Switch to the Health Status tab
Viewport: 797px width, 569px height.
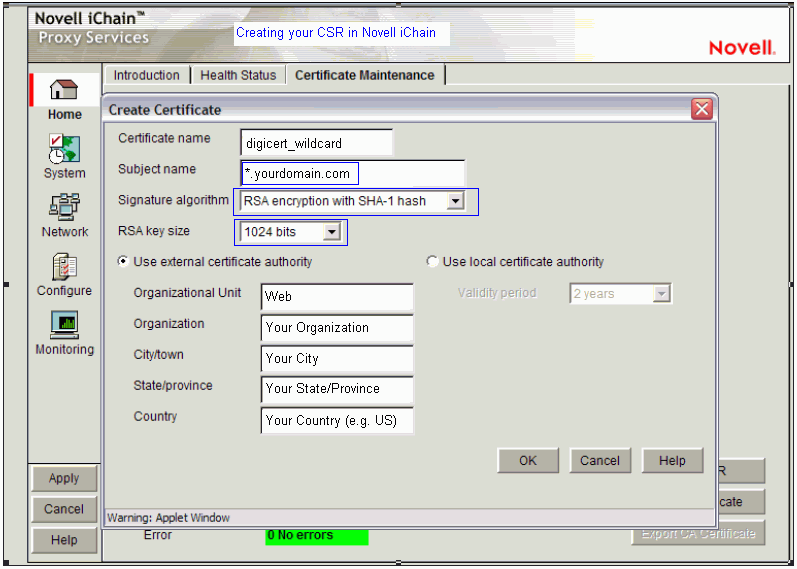pyautogui.click(x=238, y=75)
